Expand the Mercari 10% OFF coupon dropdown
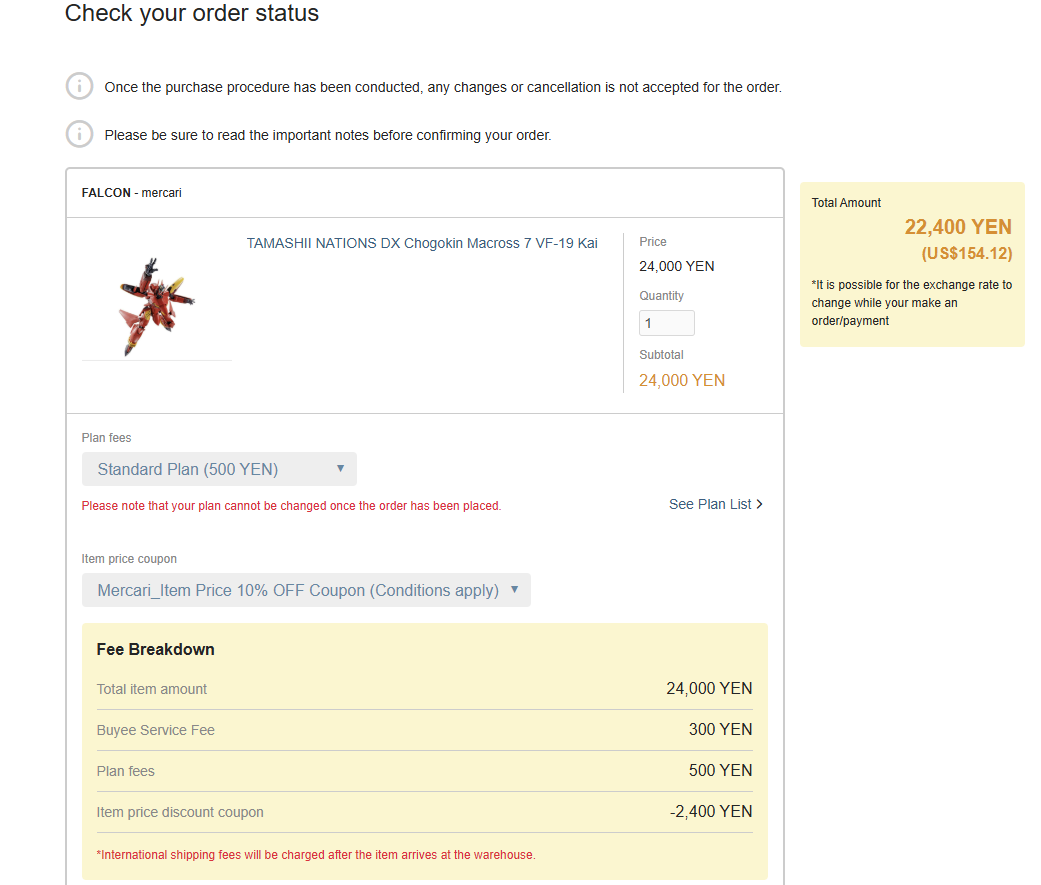 tap(305, 590)
